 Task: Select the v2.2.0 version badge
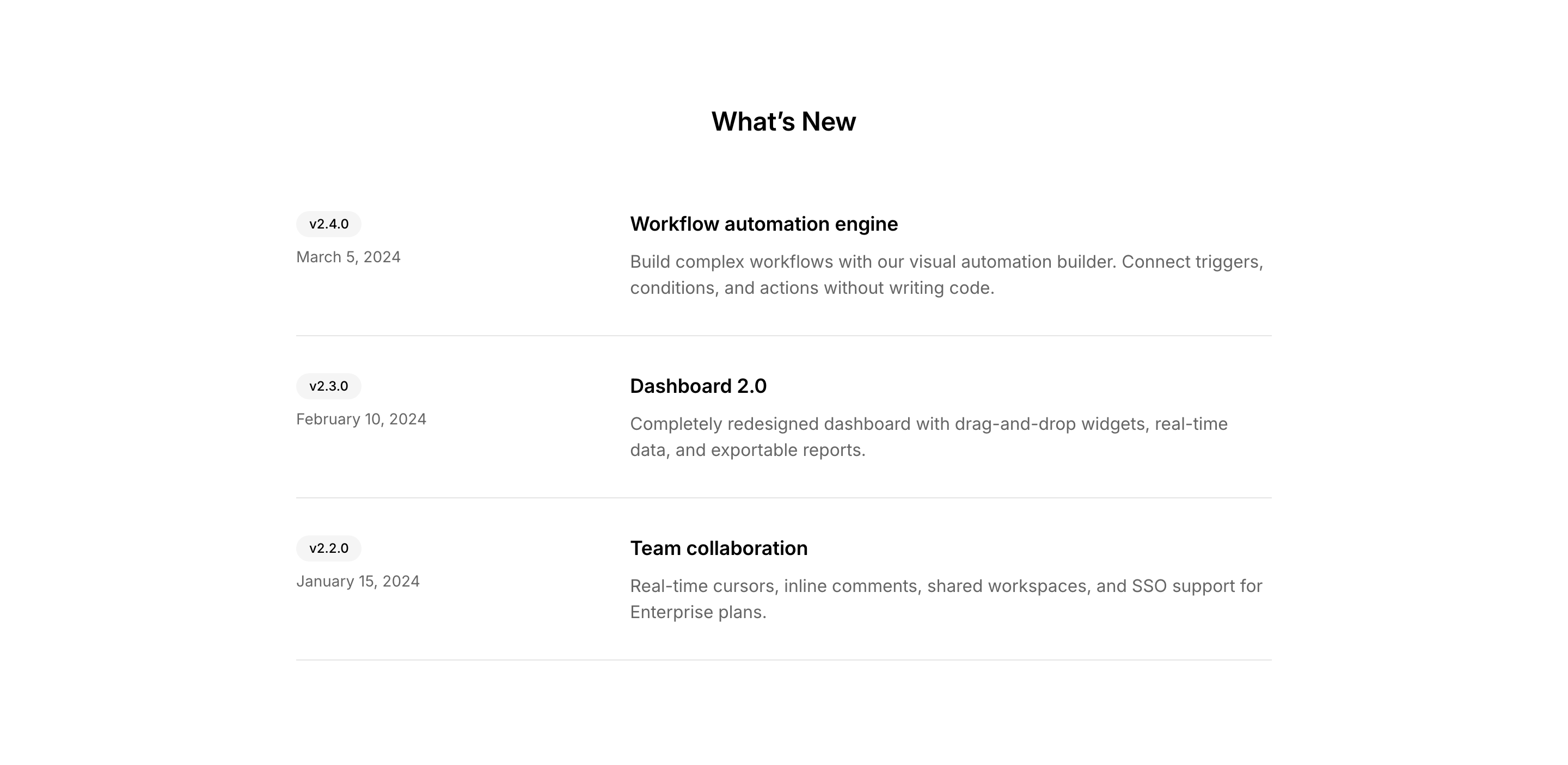click(329, 548)
